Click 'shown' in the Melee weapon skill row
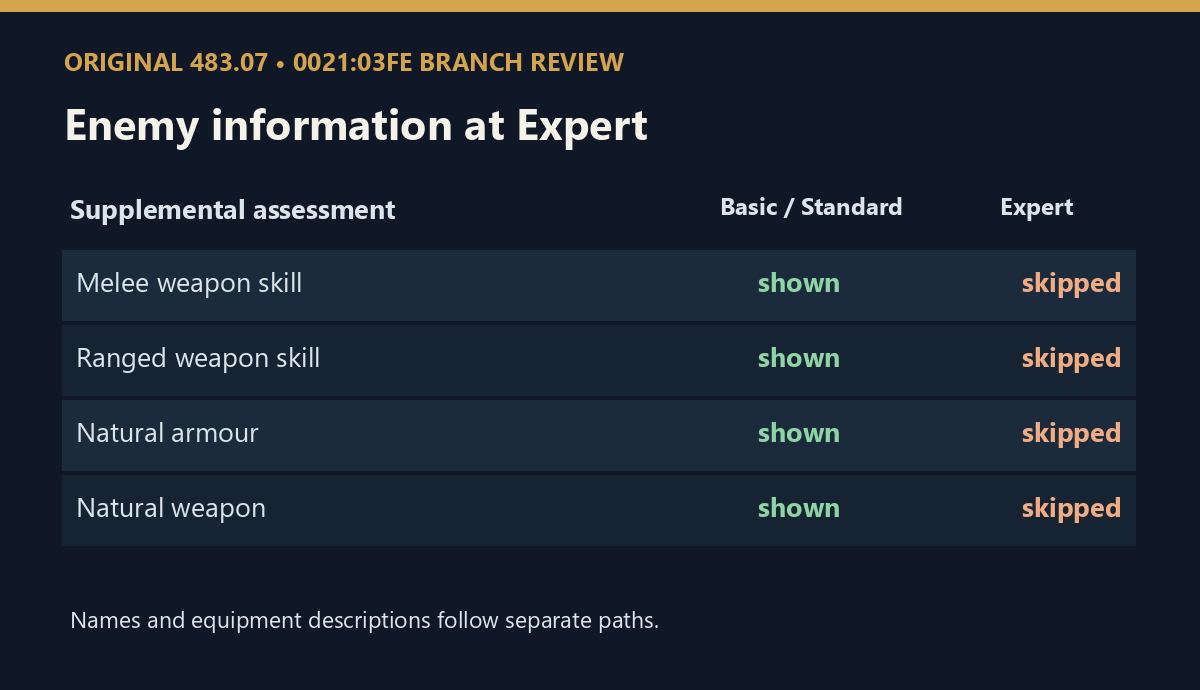This screenshot has width=1200, height=690. pyautogui.click(x=799, y=284)
